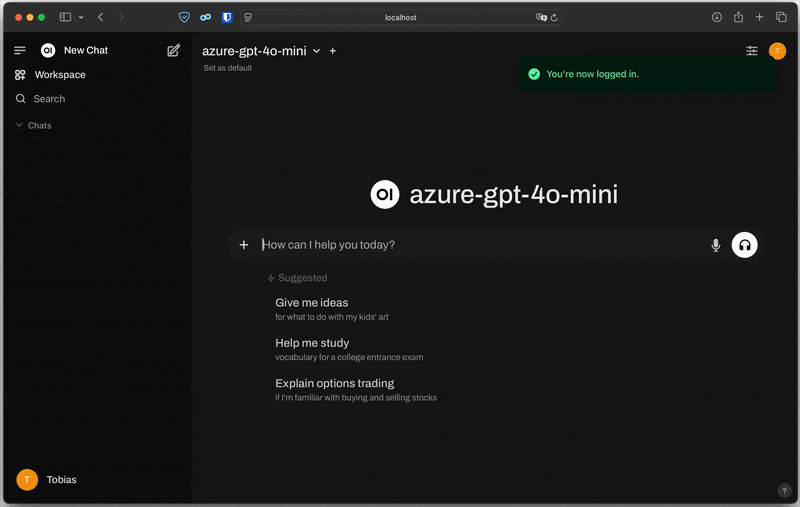The width and height of the screenshot is (800, 507).
Task: Click the large azure-gpt-4o-mini heading
Action: click(x=513, y=195)
